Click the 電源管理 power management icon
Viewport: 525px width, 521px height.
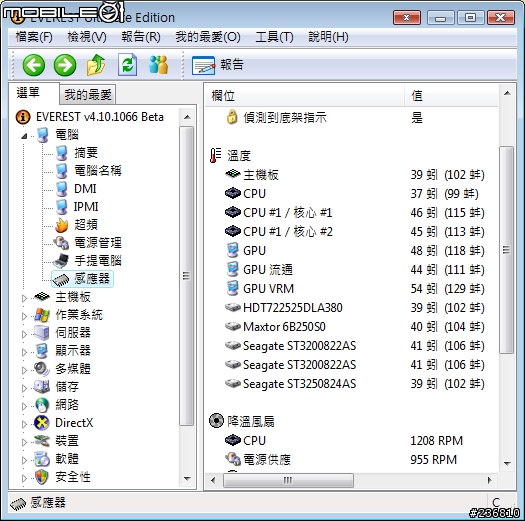62,243
